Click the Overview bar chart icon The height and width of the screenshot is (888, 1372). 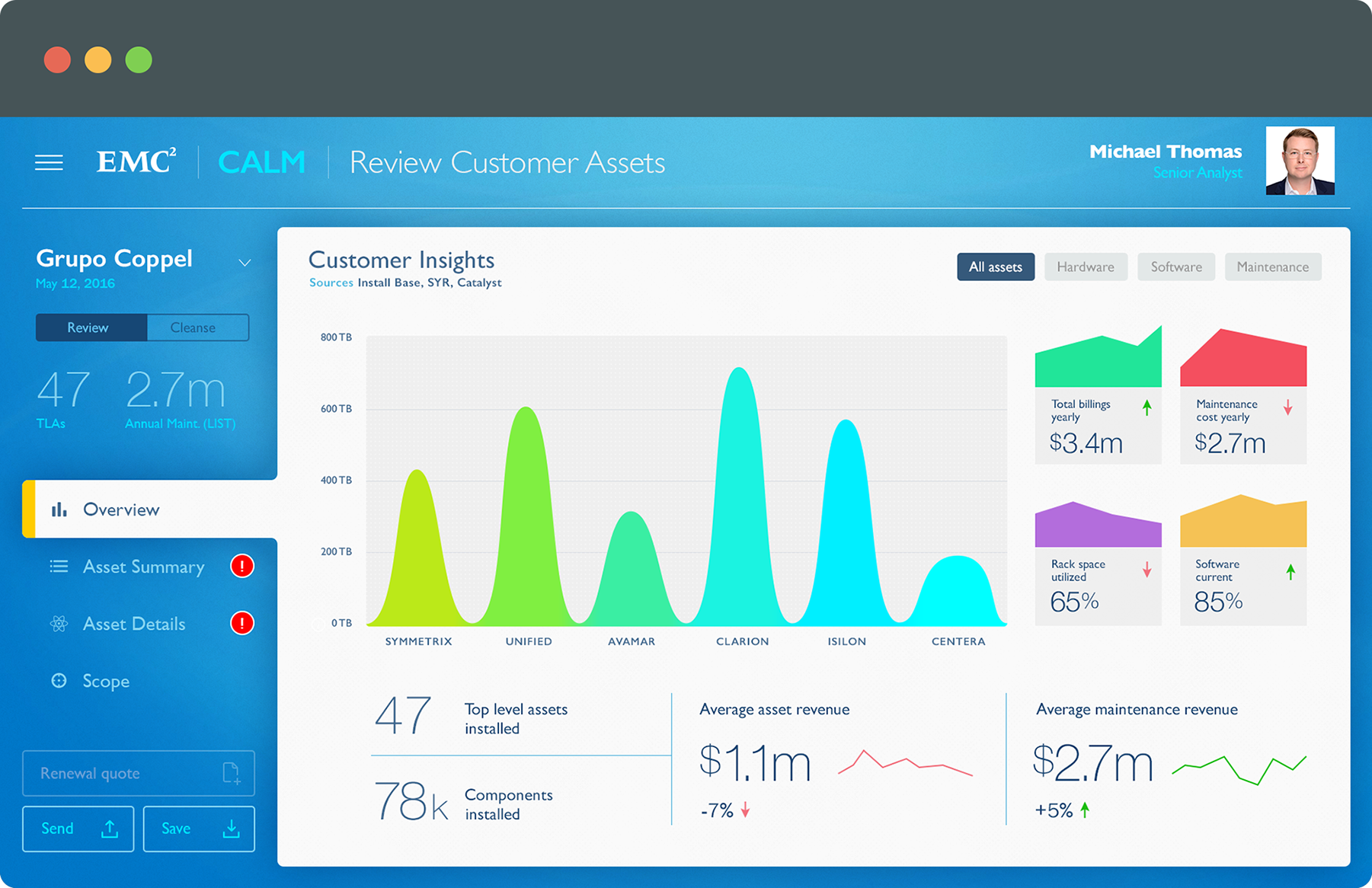click(x=59, y=509)
